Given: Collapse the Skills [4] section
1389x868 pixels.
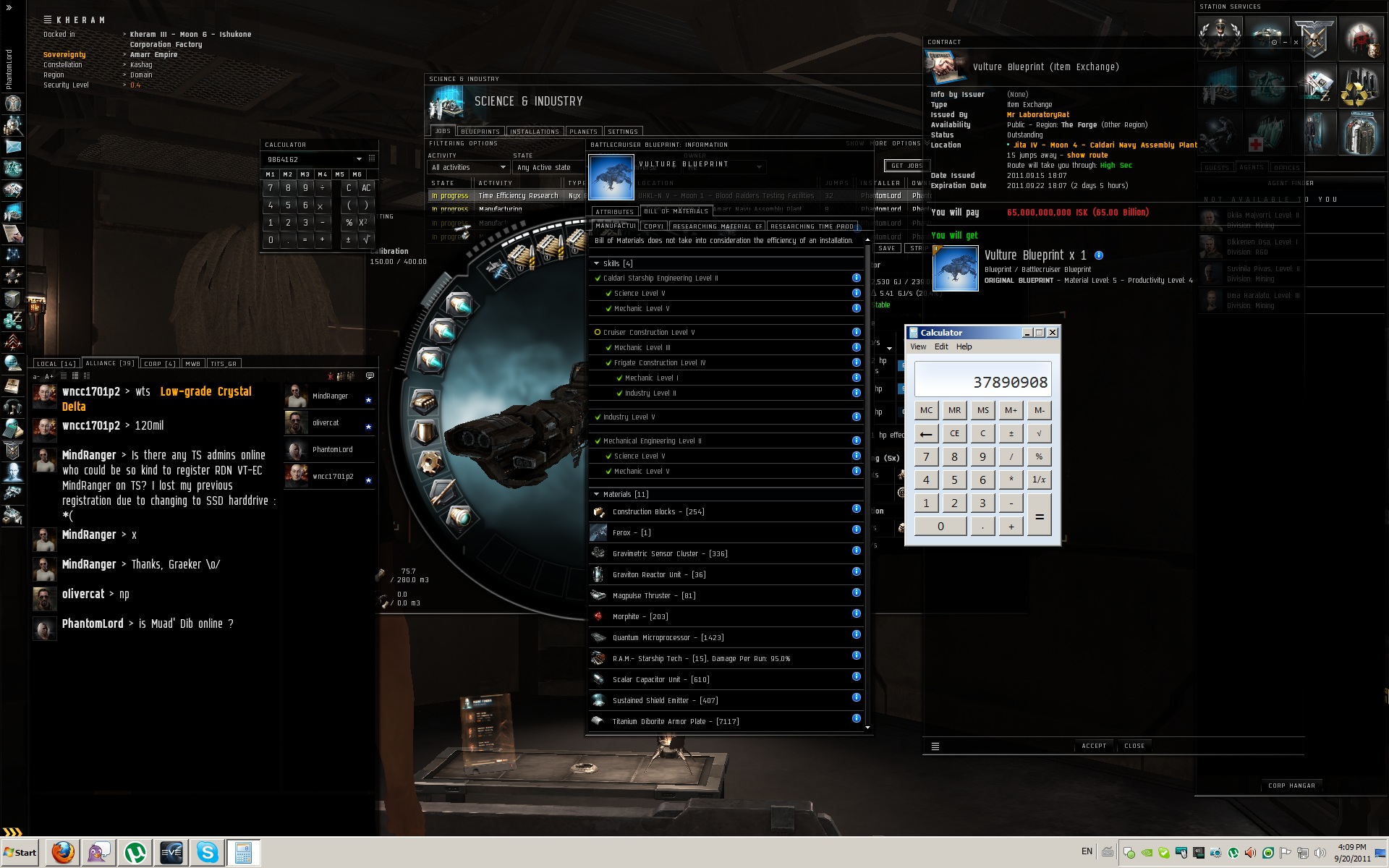Looking at the screenshot, I should pos(597,264).
